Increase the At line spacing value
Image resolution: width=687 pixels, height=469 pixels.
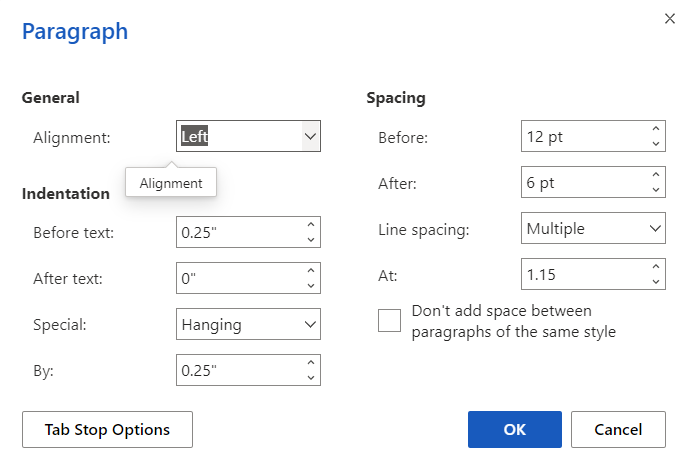[x=655, y=266]
